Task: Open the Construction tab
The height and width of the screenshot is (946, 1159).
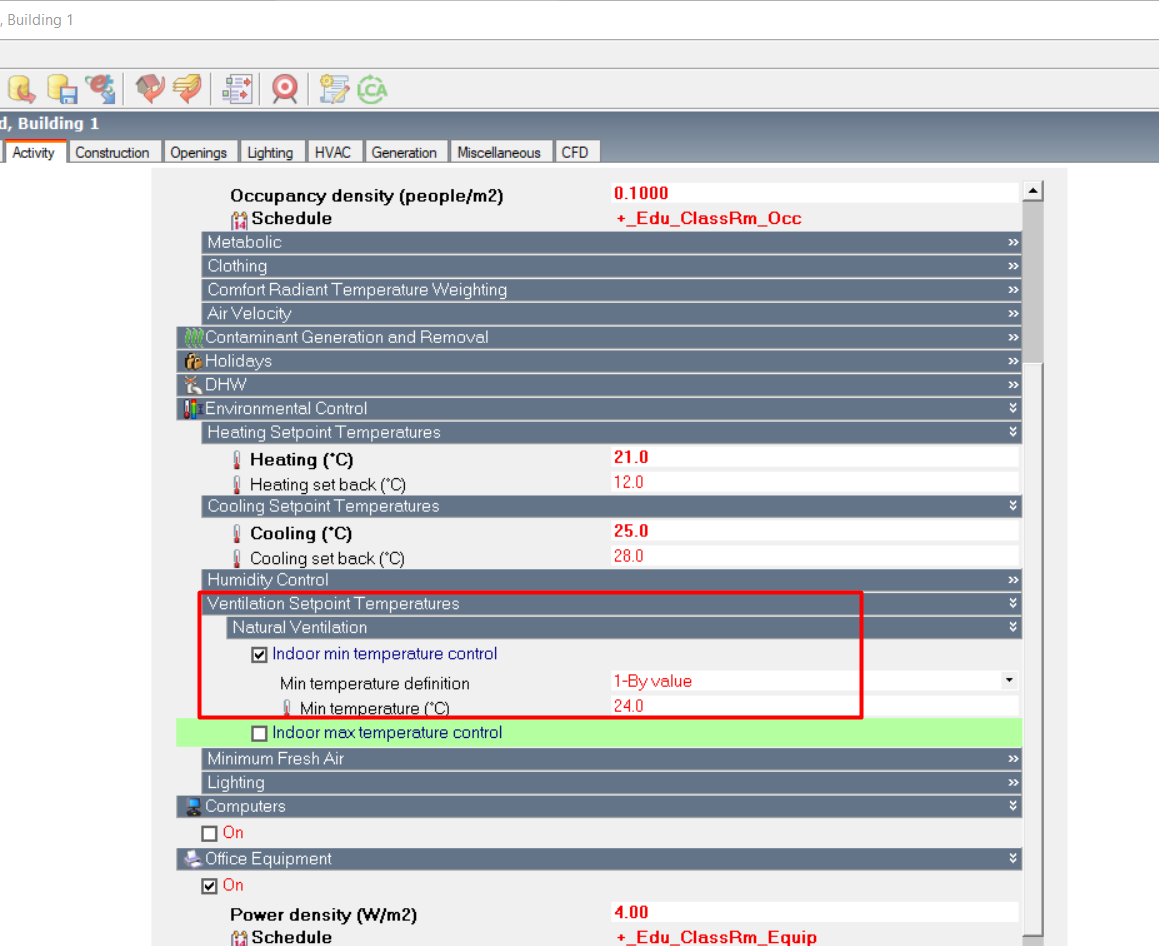Action: pyautogui.click(x=112, y=152)
